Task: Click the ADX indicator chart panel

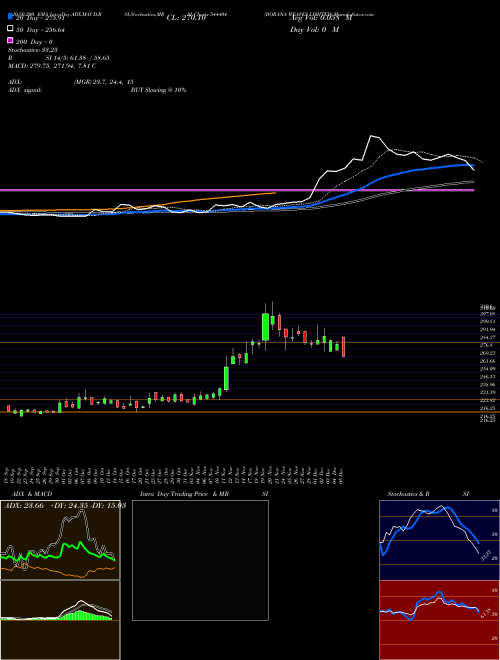Action: pyautogui.click(x=60, y=540)
